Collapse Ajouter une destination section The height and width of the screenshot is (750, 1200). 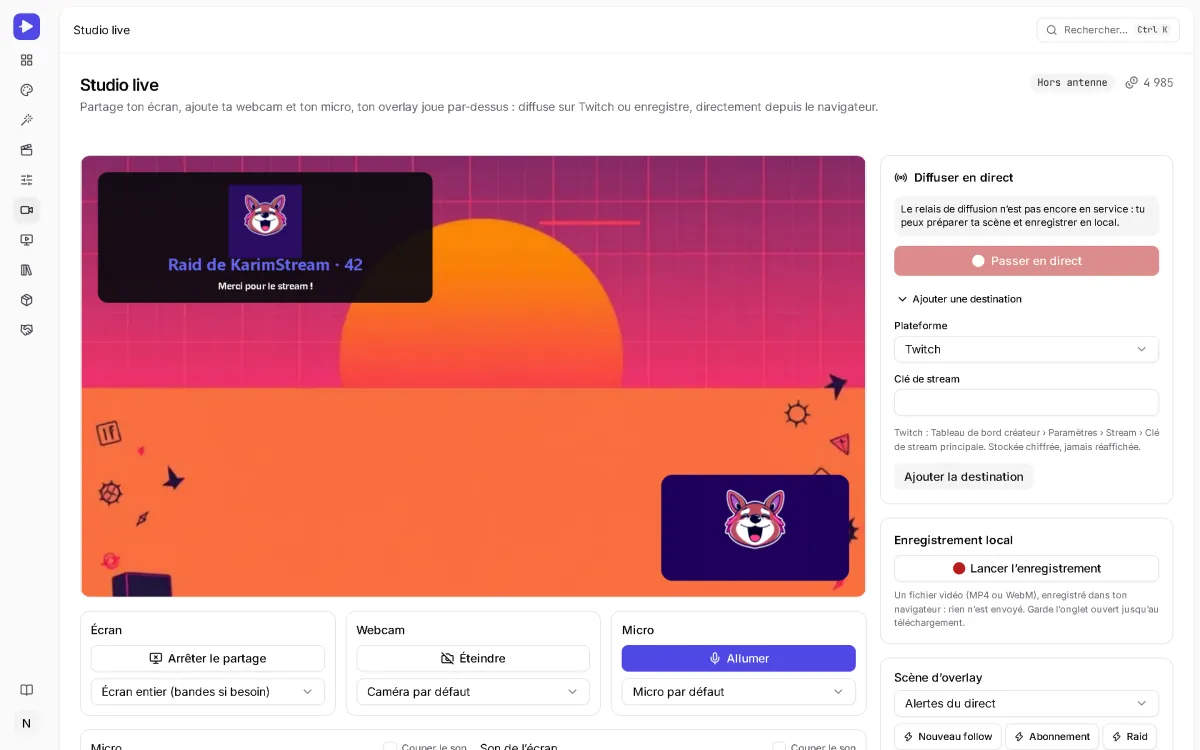coord(959,299)
